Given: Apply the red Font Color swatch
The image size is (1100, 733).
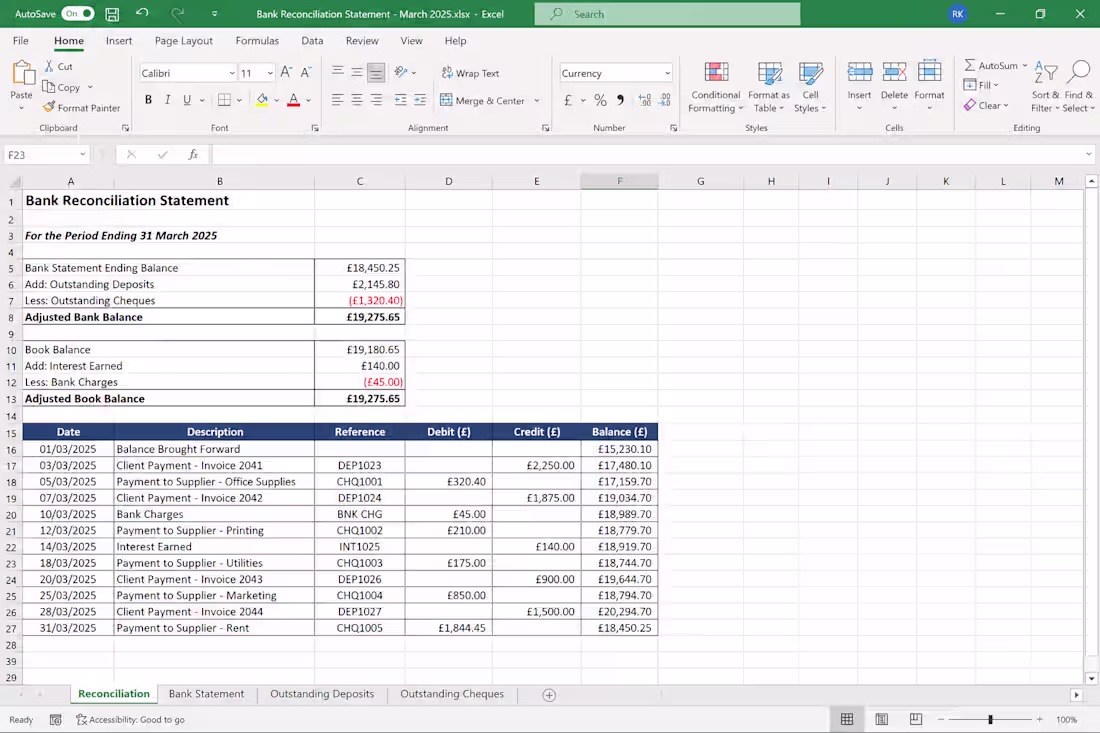Looking at the screenshot, I should (293, 100).
